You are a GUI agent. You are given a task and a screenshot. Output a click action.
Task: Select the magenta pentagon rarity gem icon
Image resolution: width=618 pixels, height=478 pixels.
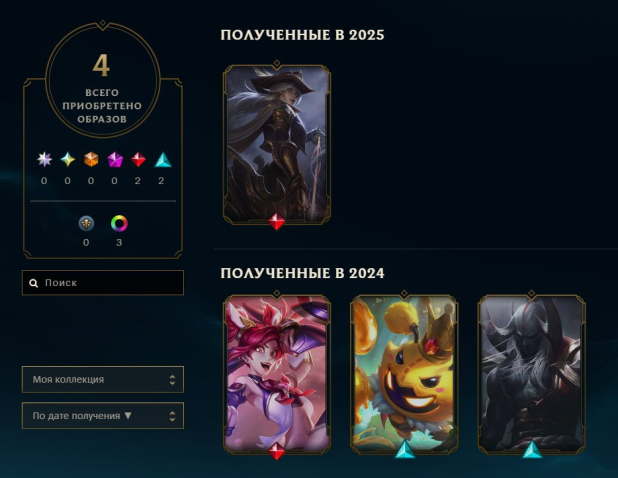115,160
